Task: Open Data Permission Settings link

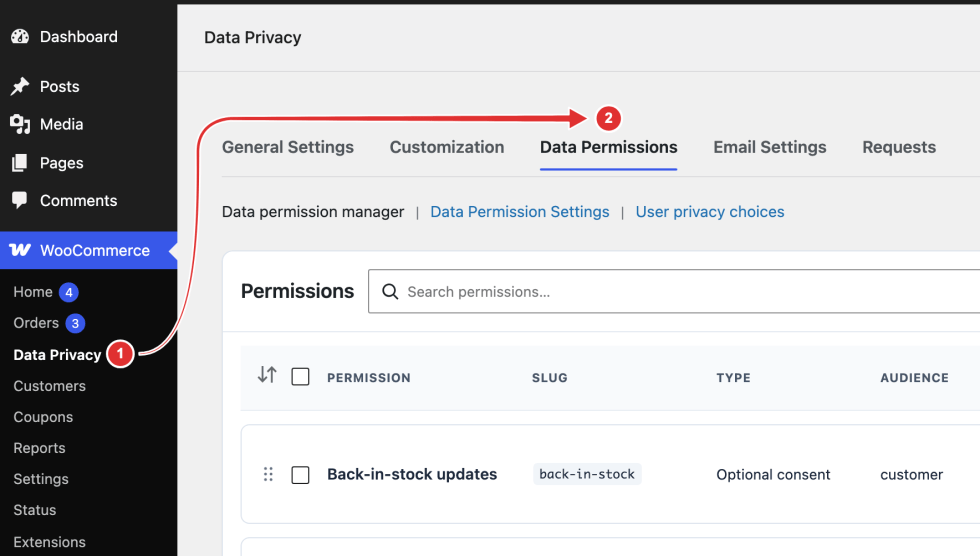Action: tap(519, 212)
